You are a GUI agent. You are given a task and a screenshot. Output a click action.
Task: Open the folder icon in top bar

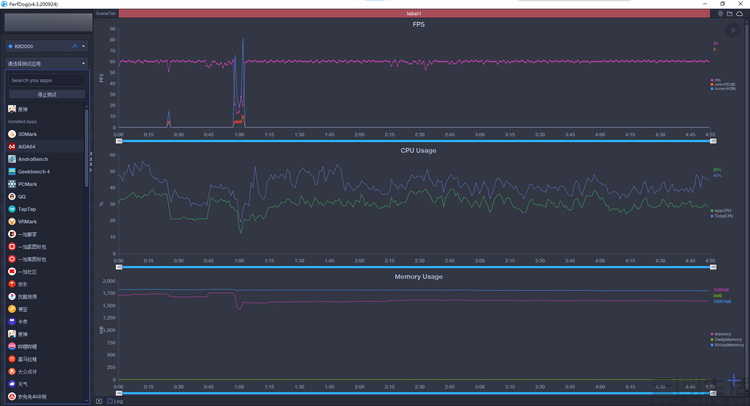[x=729, y=13]
